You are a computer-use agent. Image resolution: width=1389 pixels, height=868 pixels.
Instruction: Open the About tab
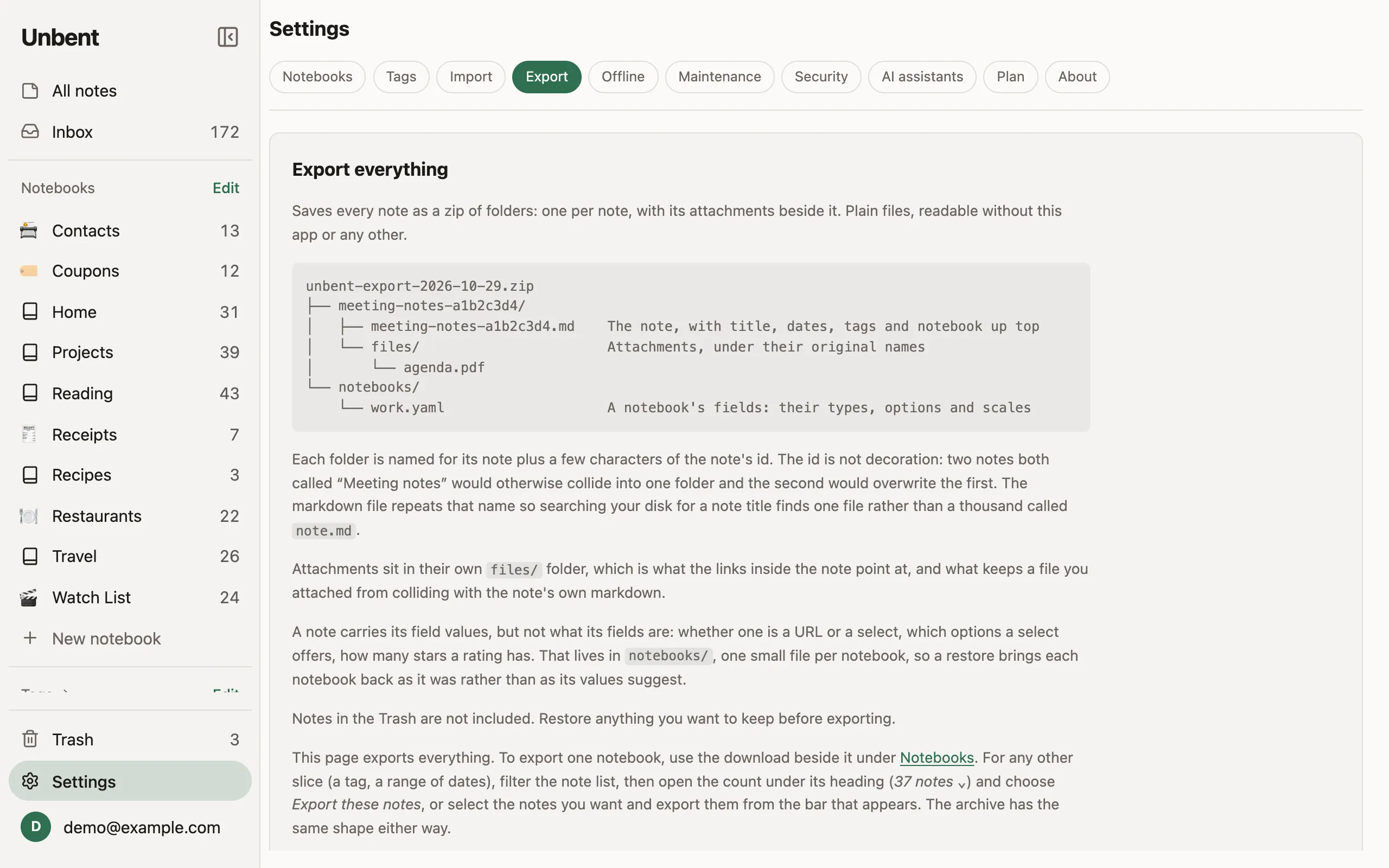pyautogui.click(x=1077, y=77)
